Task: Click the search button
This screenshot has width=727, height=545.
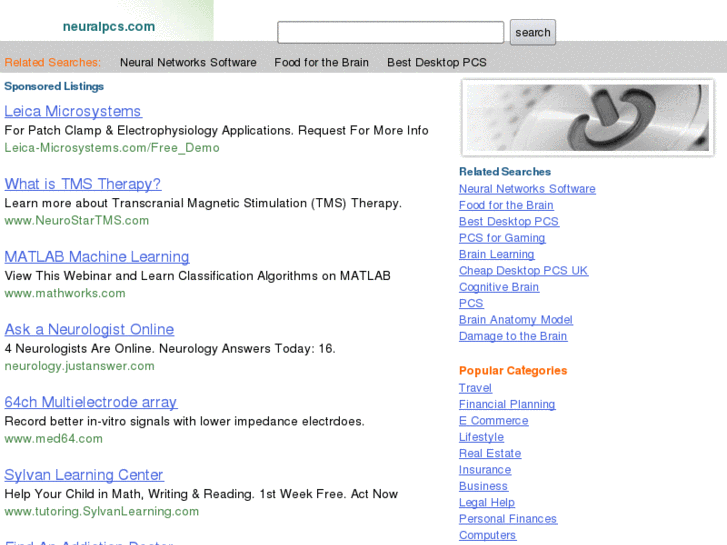Action: (x=533, y=32)
